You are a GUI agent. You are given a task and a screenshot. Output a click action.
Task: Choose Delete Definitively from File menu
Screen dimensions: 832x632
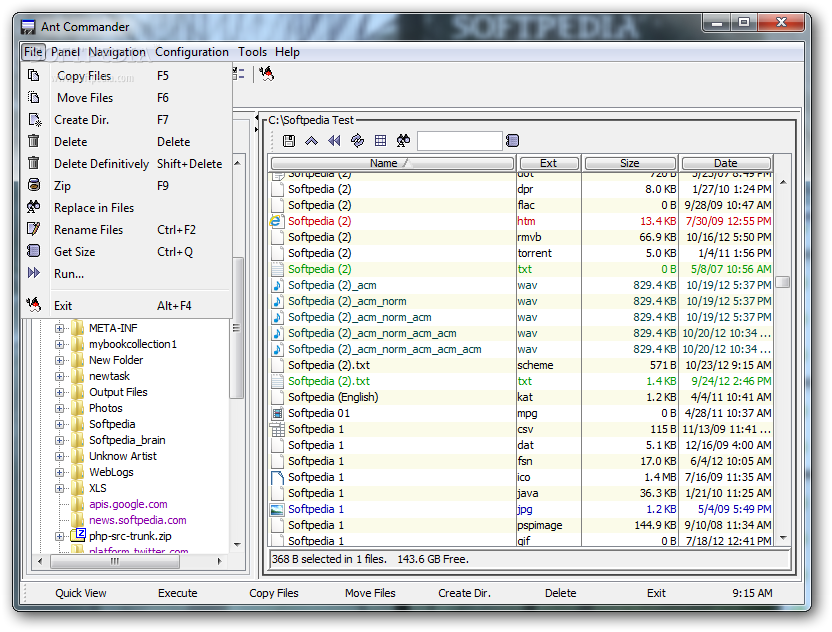pos(126,163)
